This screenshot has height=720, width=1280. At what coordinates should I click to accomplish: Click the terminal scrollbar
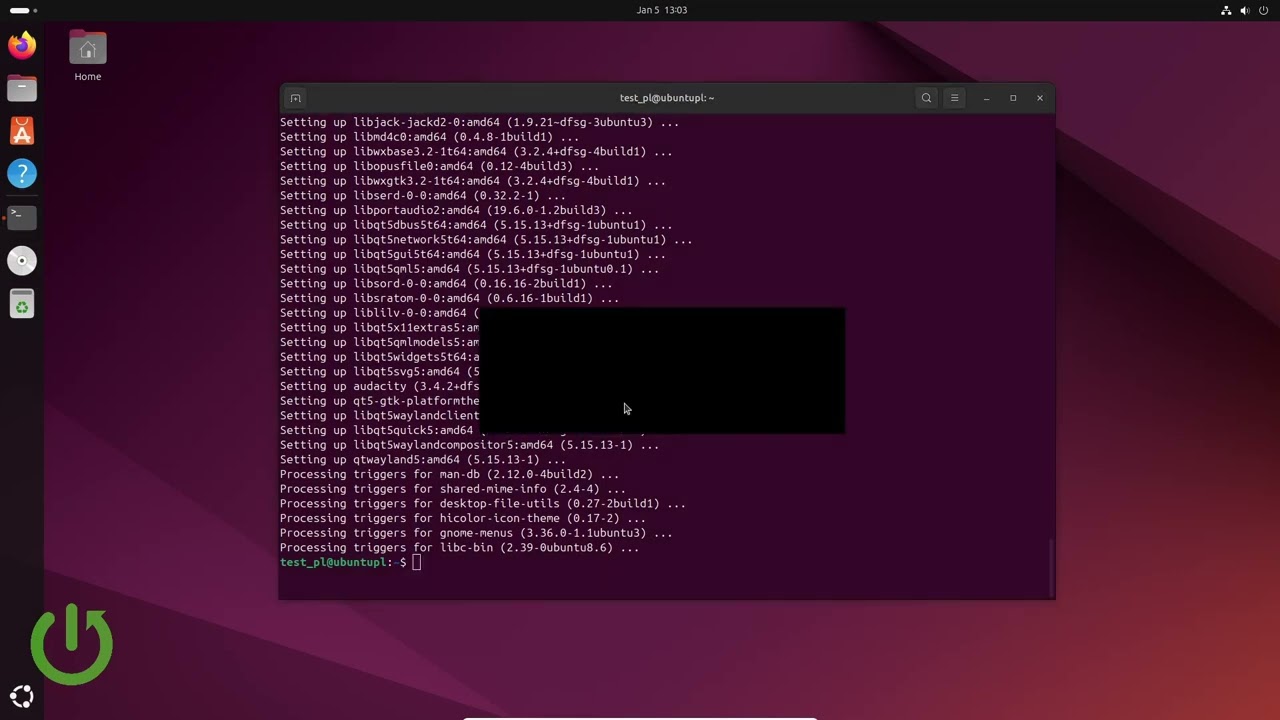[x=1051, y=566]
